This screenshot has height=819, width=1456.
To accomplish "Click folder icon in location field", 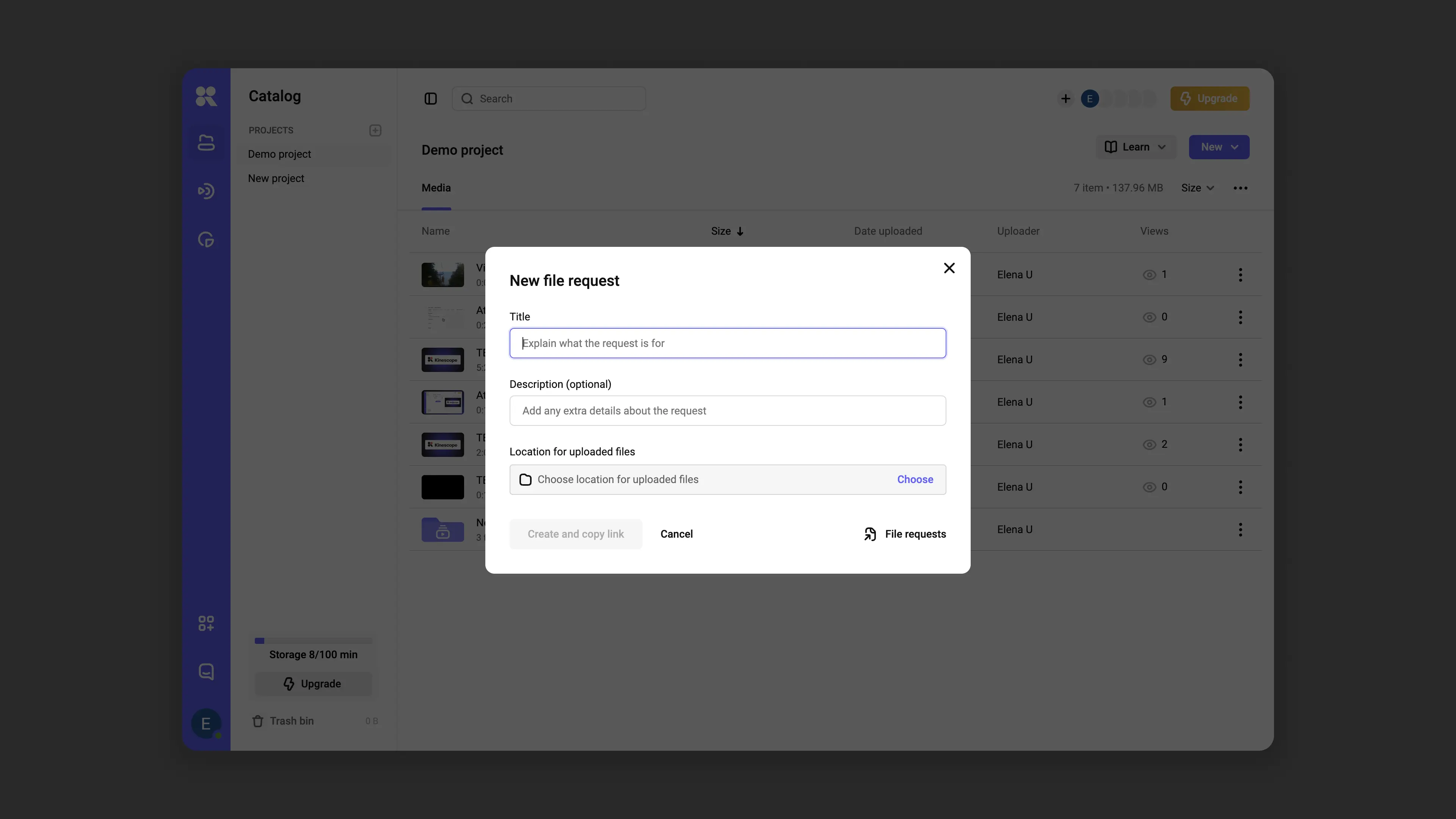I will click(x=525, y=479).
